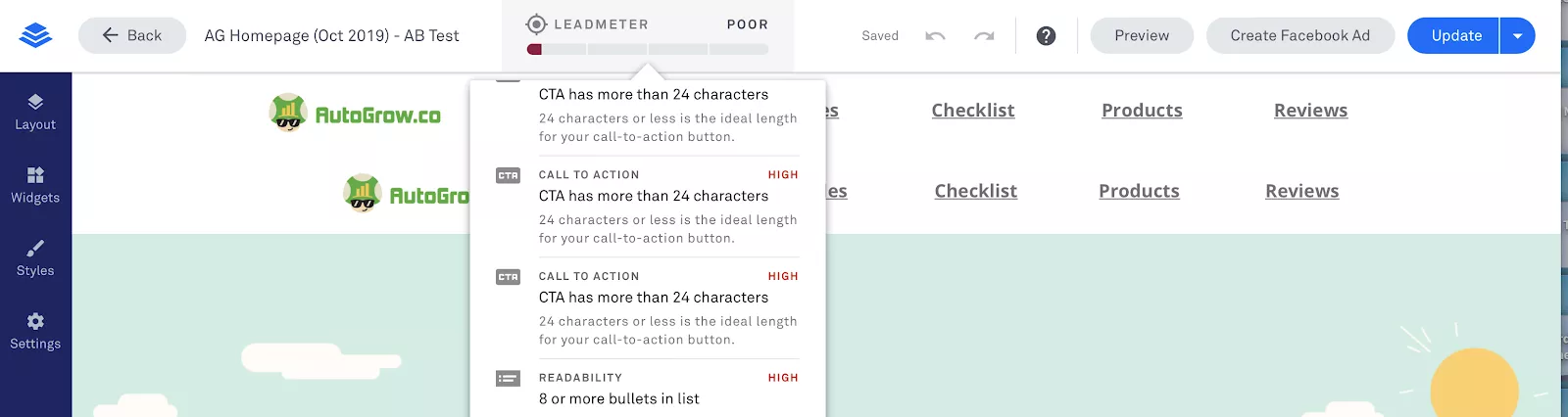Click the Readability list icon
Screen dimensions: 1568x417
pos(508,378)
